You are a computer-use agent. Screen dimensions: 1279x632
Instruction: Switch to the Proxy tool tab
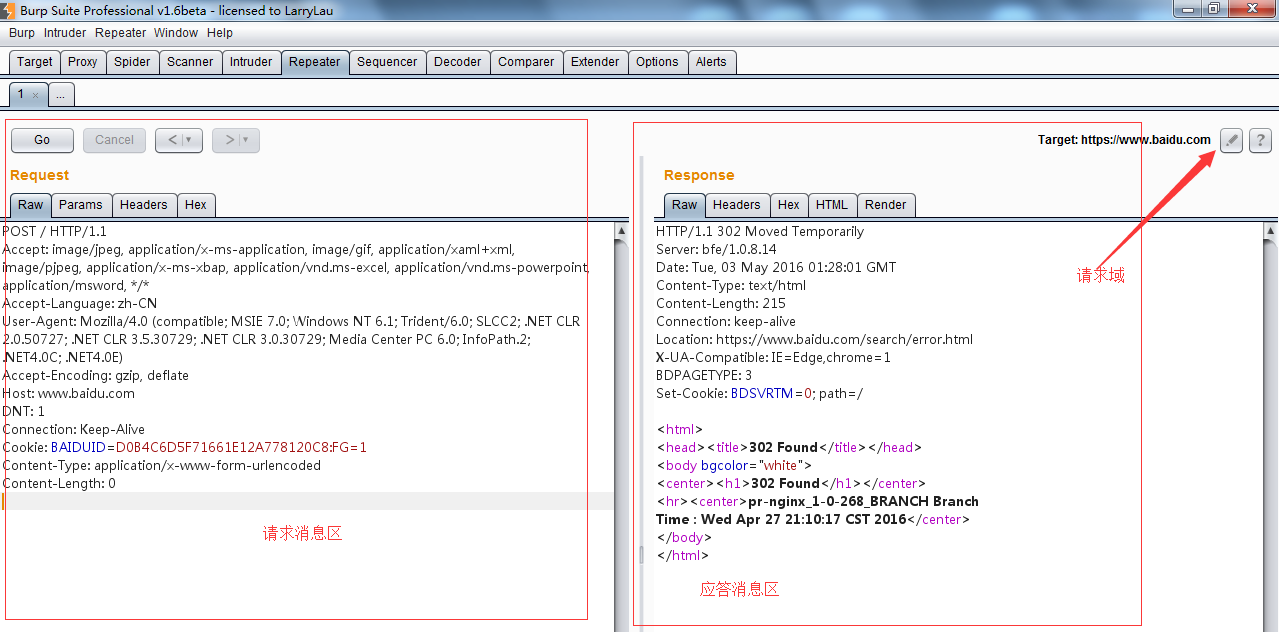82,62
